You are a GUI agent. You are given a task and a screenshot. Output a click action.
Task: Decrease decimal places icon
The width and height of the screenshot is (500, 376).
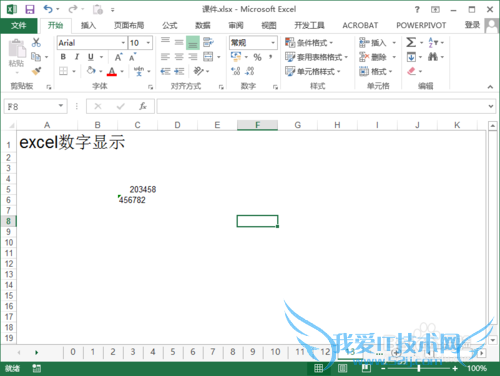(250, 71)
